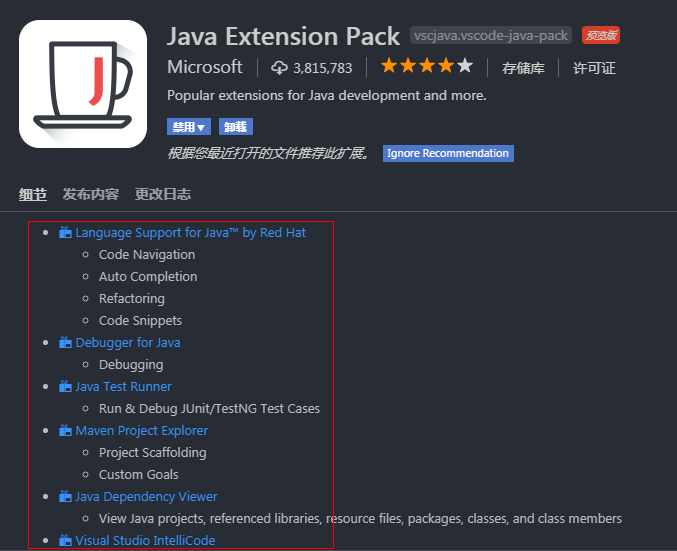Screen dimensions: 677x551
Task: Click the Ignore Recommendation button
Action: point(448,153)
